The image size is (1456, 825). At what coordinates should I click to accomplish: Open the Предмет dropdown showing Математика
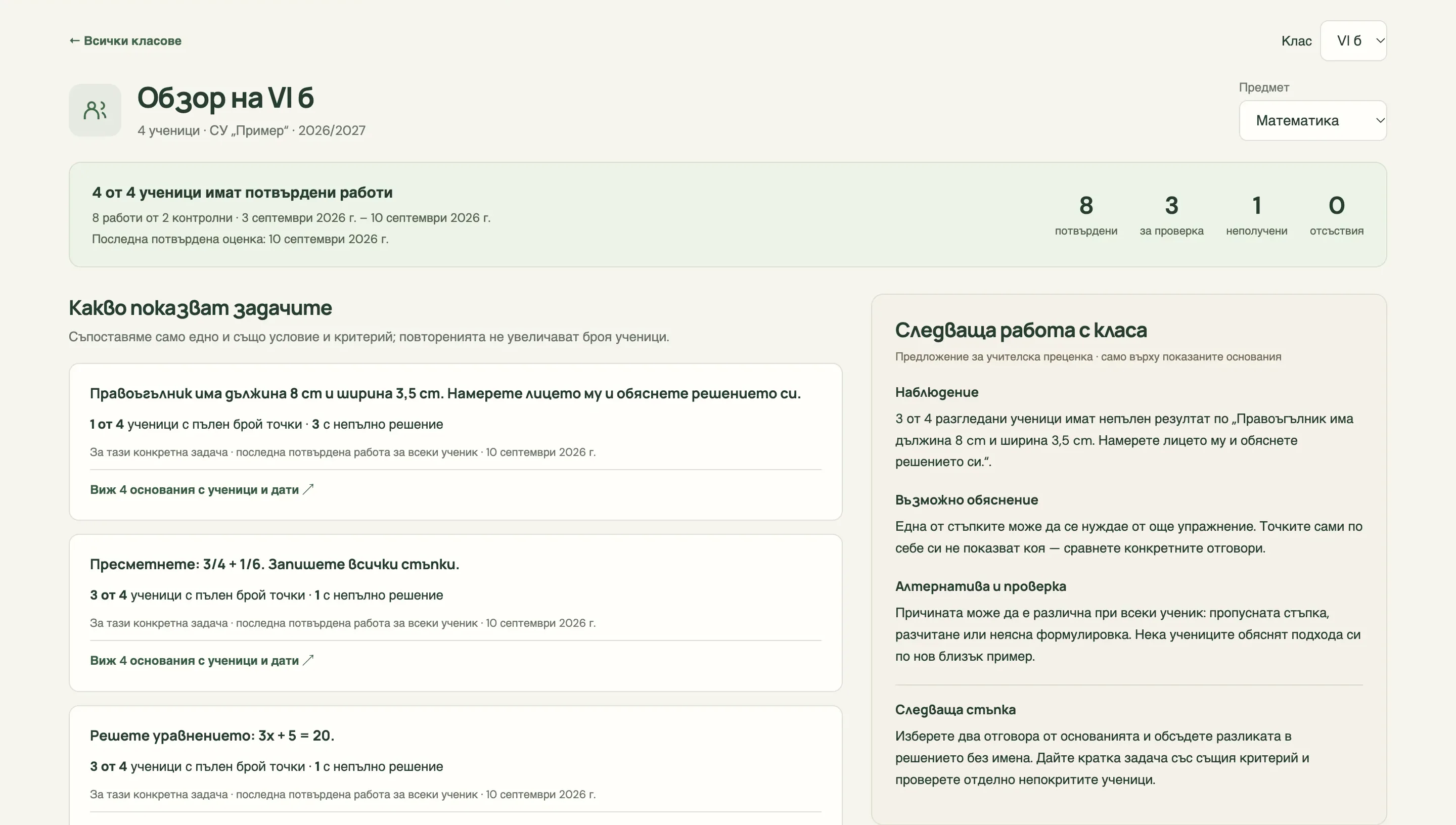(x=1312, y=121)
